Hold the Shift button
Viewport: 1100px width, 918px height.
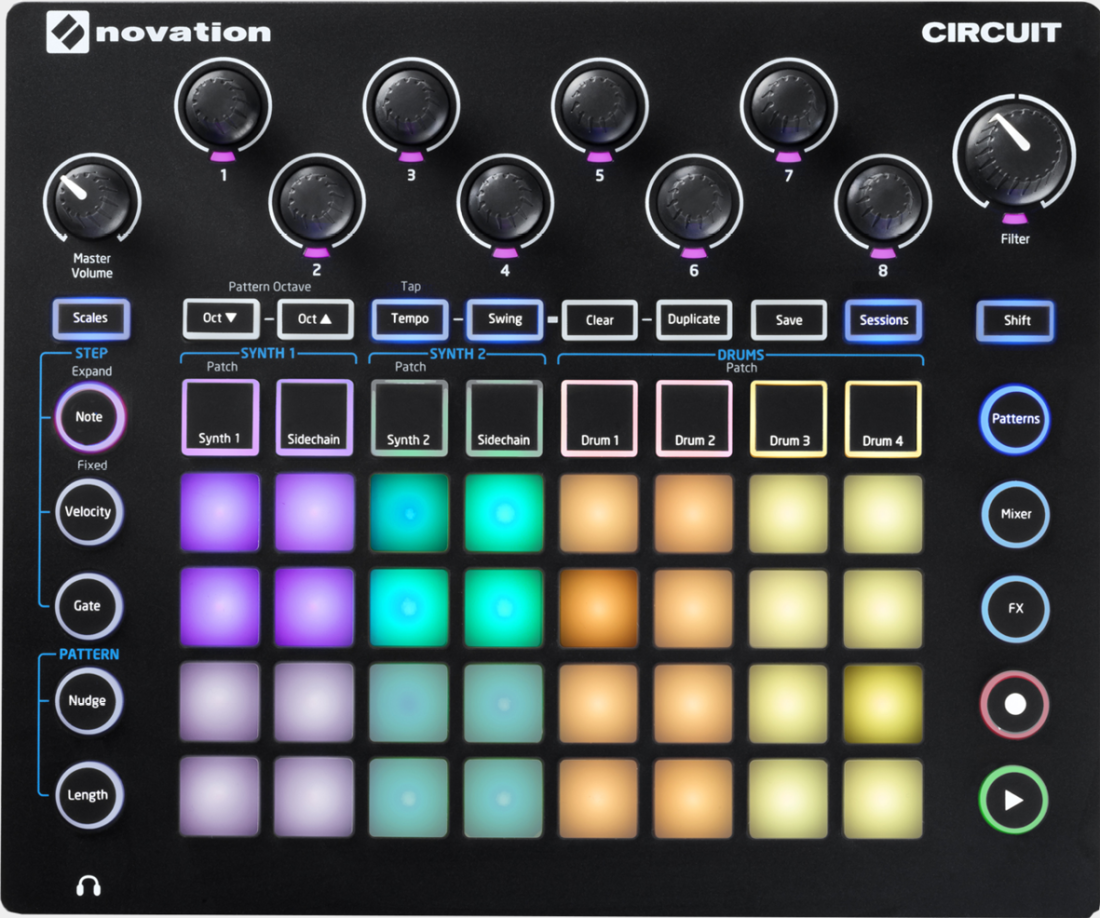point(1014,321)
